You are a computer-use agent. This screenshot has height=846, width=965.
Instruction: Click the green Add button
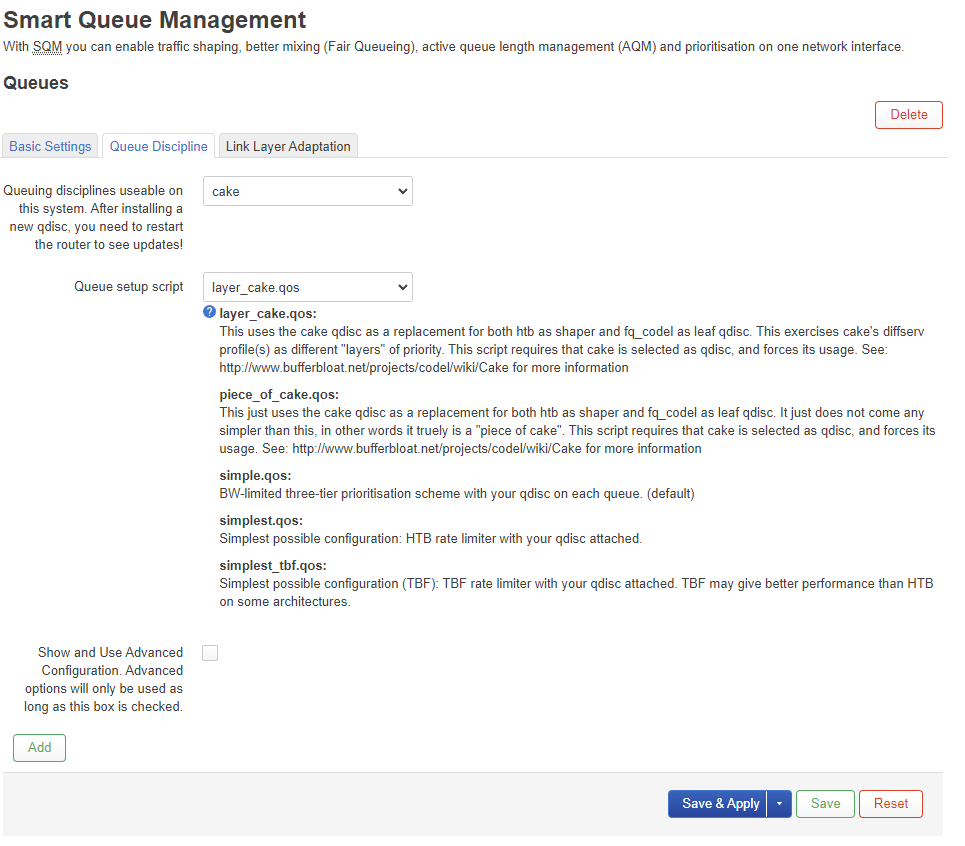click(x=39, y=748)
